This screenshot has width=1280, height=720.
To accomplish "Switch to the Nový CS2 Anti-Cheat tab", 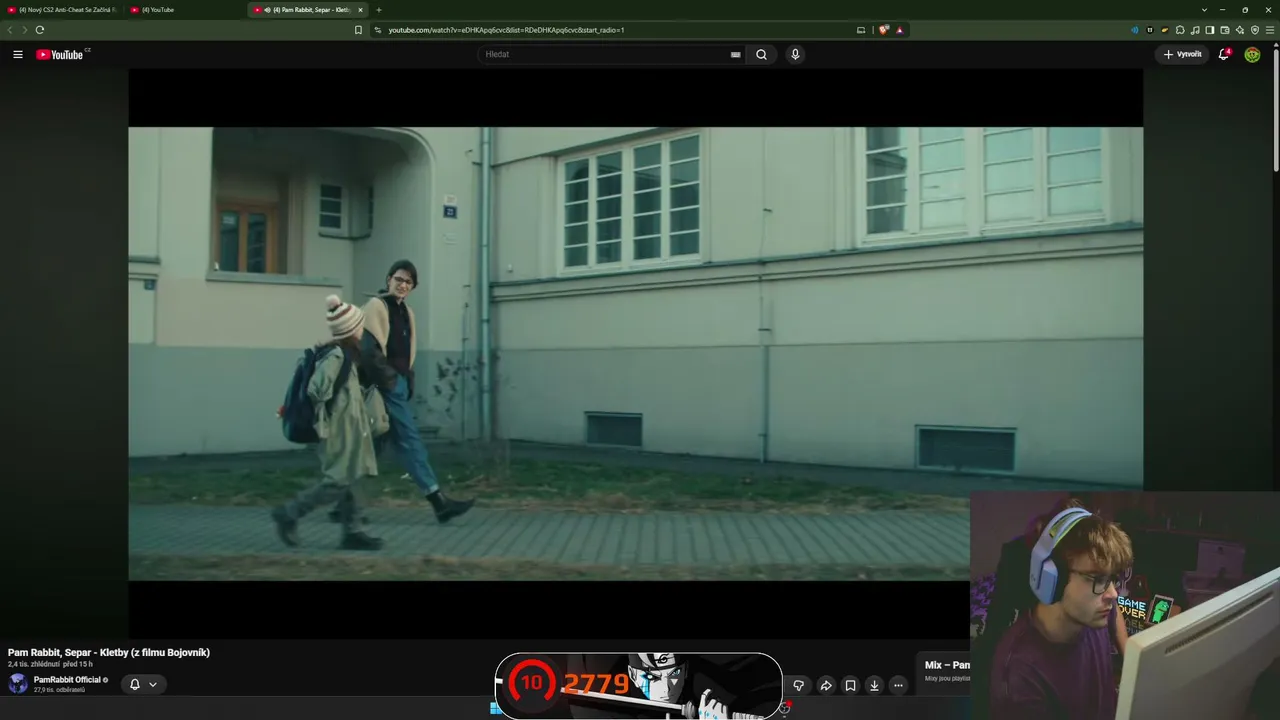I will click(x=62, y=10).
